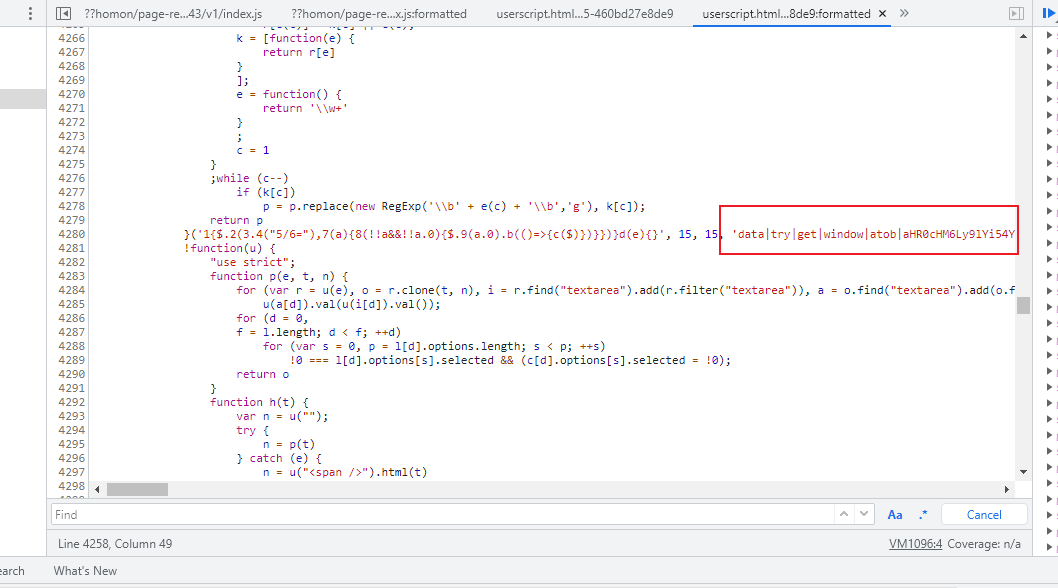Image resolution: width=1058 pixels, height=588 pixels.
Task: Close the userscript formatted tab
Action: click(881, 14)
